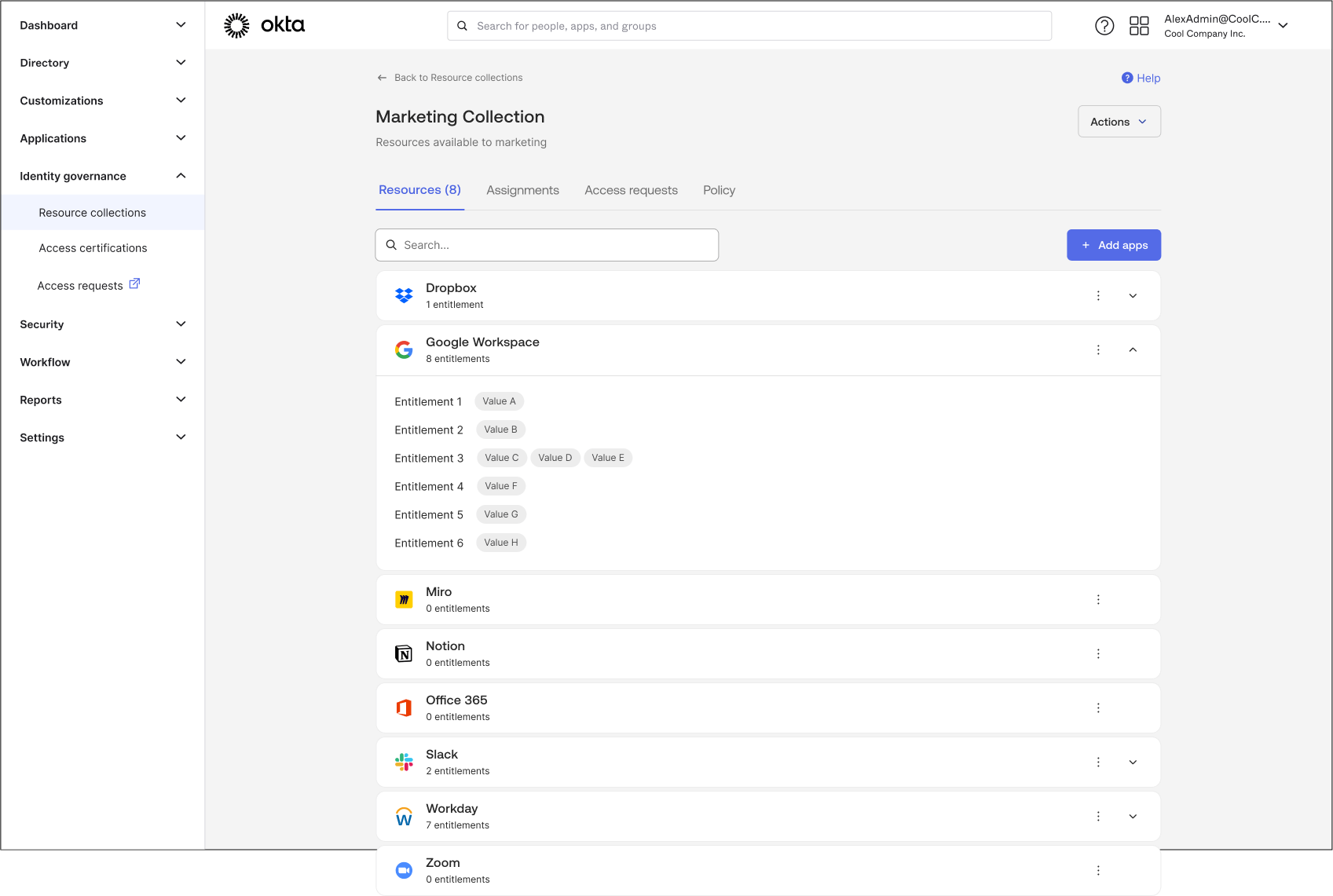The image size is (1333, 896).
Task: Click the Dropbox app icon
Action: [404, 295]
